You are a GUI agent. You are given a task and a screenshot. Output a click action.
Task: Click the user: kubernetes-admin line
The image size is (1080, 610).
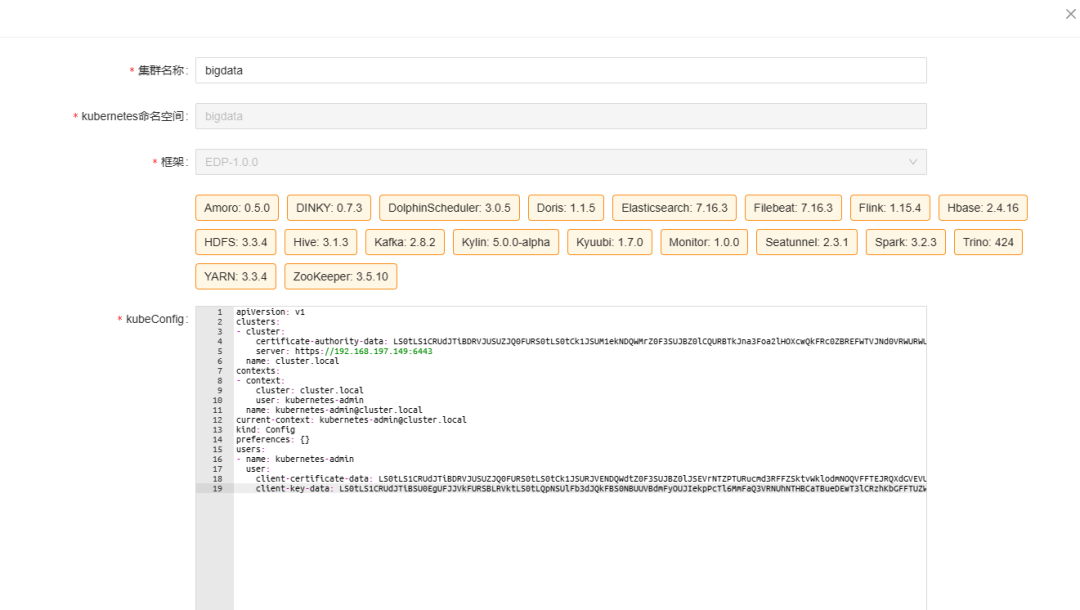(309, 400)
